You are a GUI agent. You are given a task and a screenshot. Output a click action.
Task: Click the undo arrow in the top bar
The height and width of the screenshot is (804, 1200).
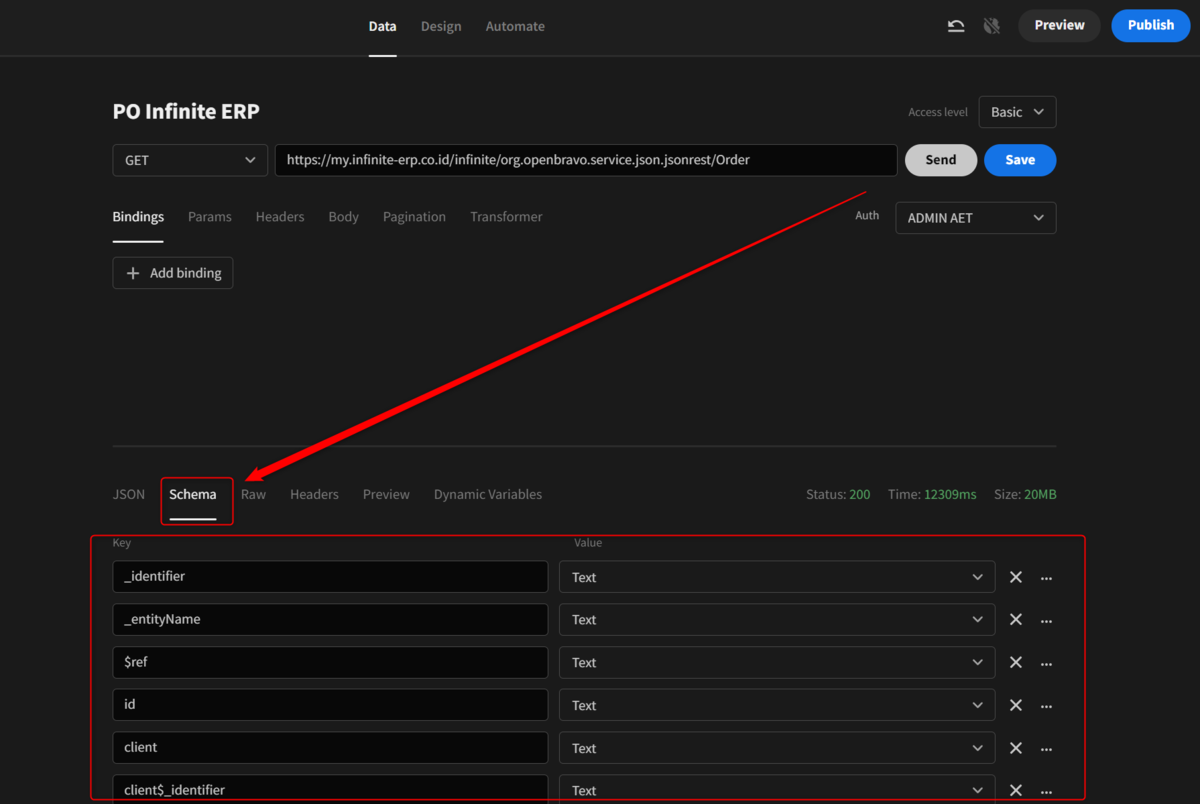(x=955, y=25)
